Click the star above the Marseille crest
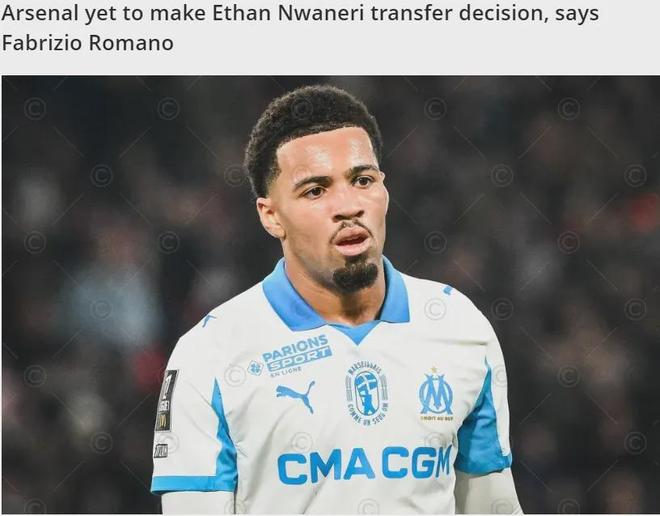The height and width of the screenshot is (516, 660). pyautogui.click(x=434, y=370)
